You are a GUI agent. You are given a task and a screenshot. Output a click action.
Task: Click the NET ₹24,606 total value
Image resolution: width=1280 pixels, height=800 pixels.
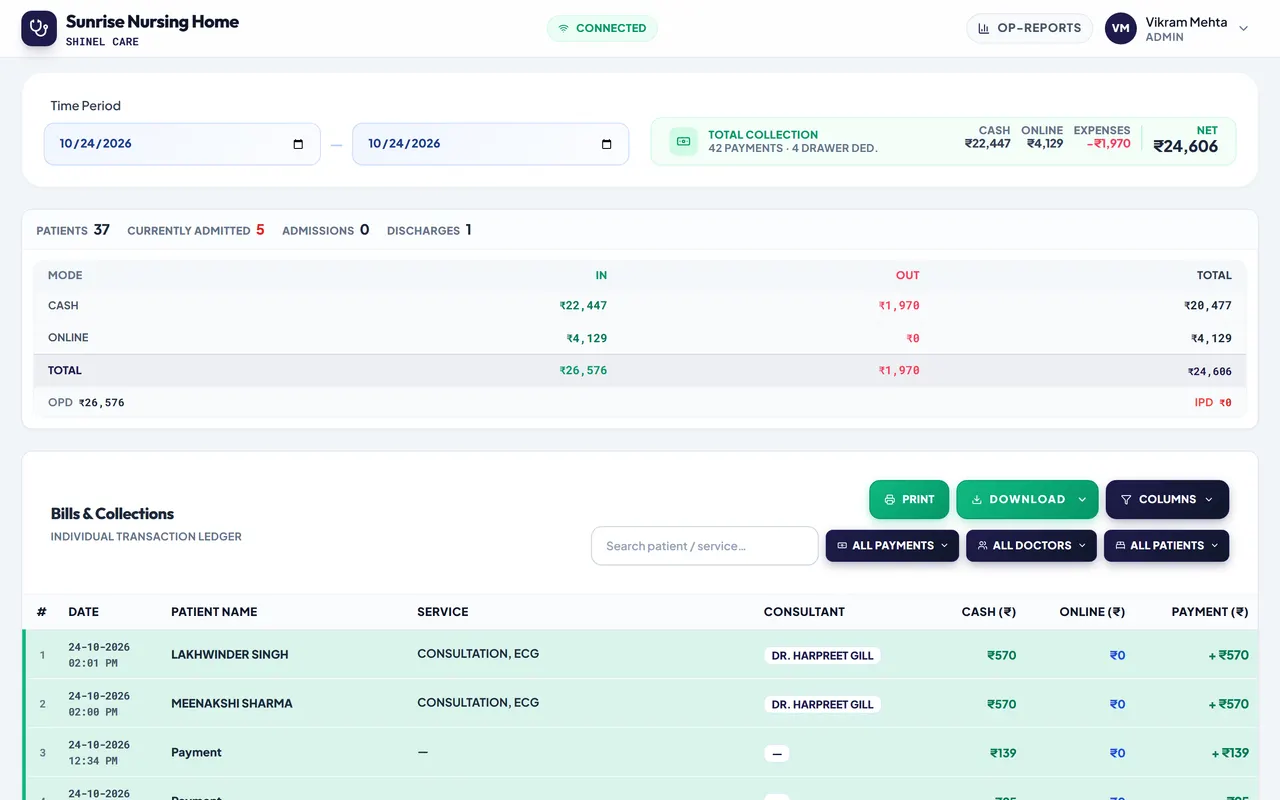tap(1186, 146)
